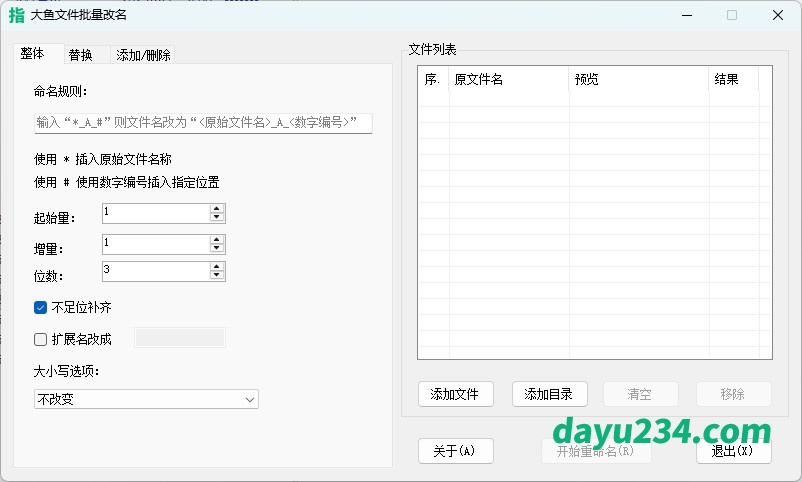Click the 退出(X) button
Screen dimensions: 802x482
click(x=733, y=451)
